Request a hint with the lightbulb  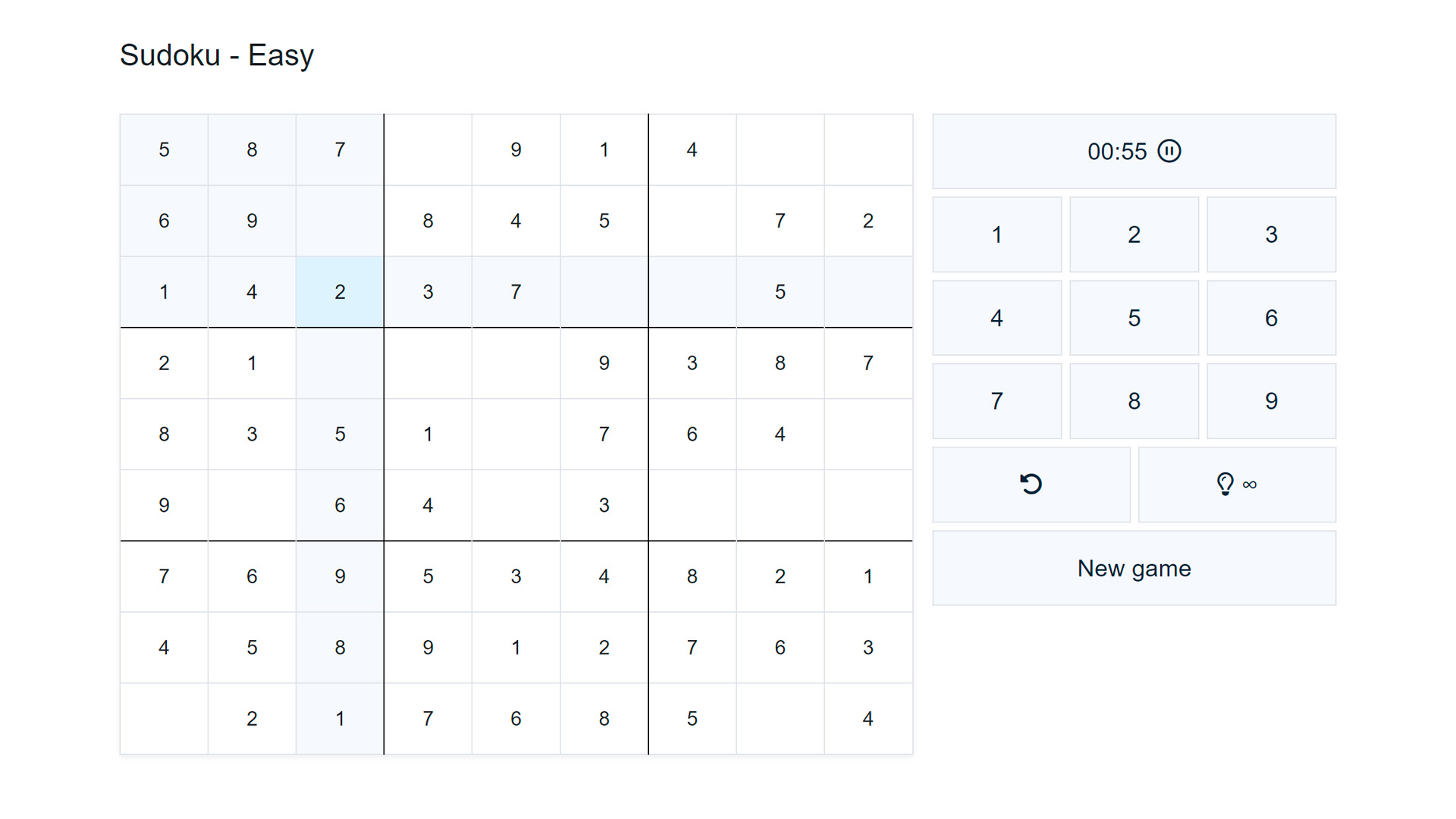[1236, 485]
